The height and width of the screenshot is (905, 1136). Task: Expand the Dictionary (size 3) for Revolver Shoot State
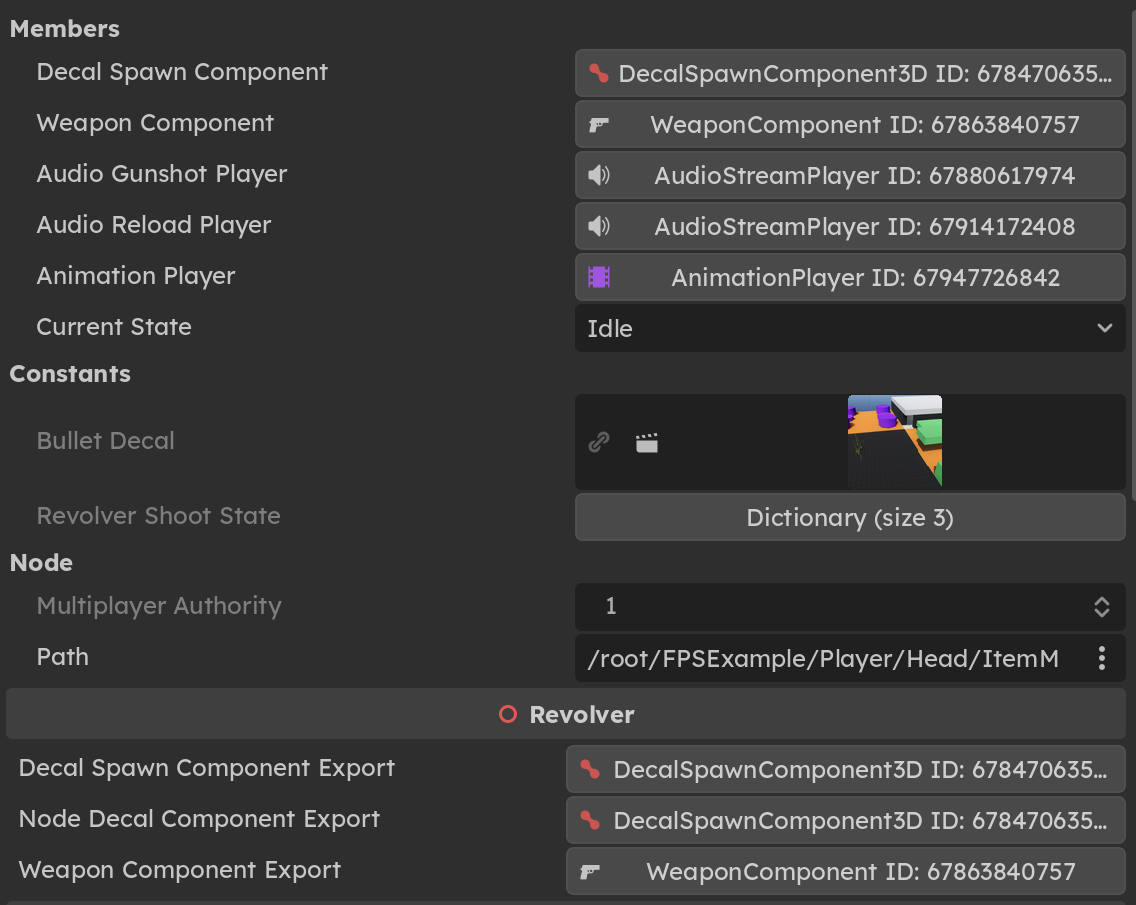tap(849, 517)
